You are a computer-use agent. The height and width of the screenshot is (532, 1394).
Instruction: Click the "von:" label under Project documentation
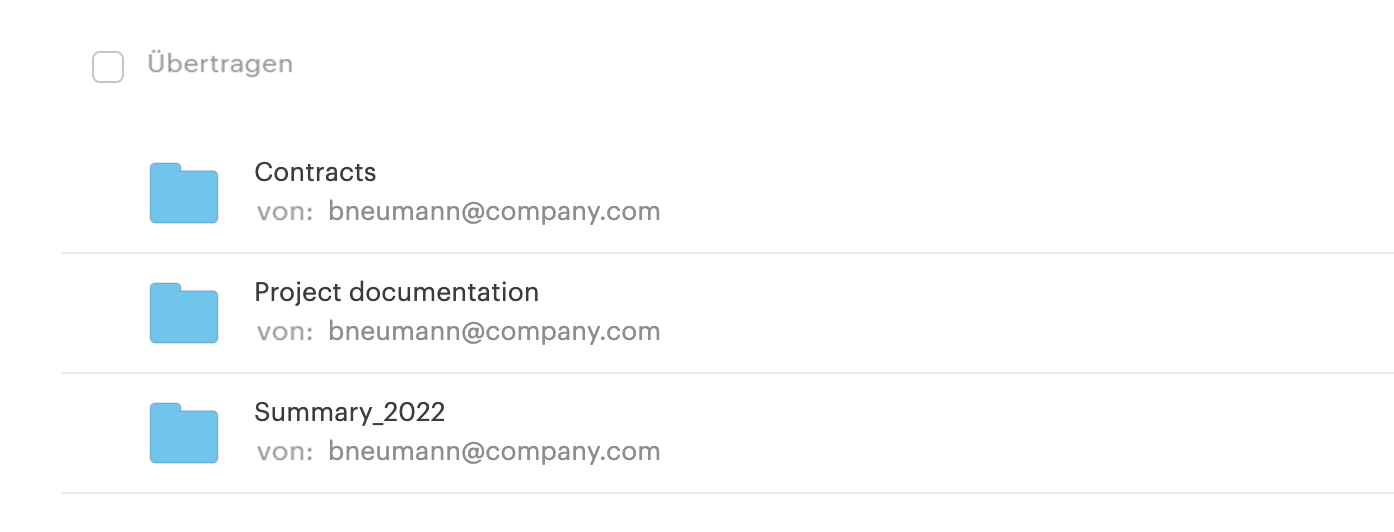tap(285, 333)
